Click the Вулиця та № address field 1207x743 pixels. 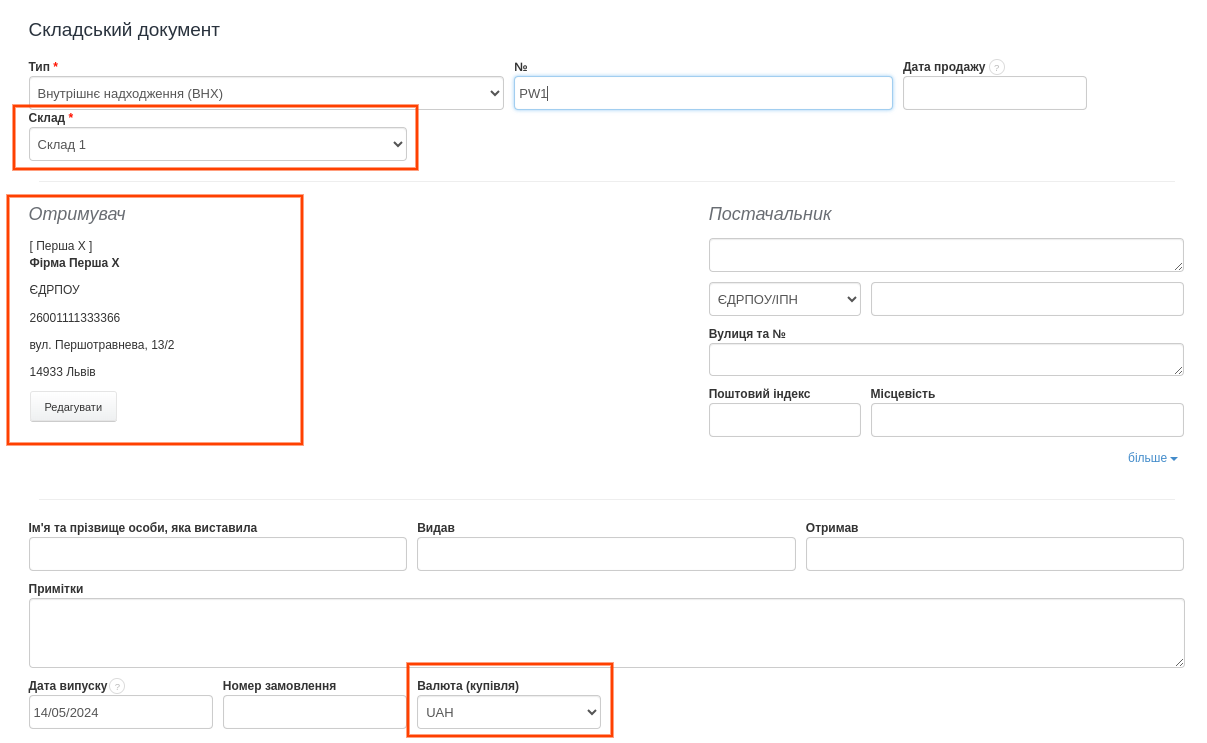coord(945,360)
